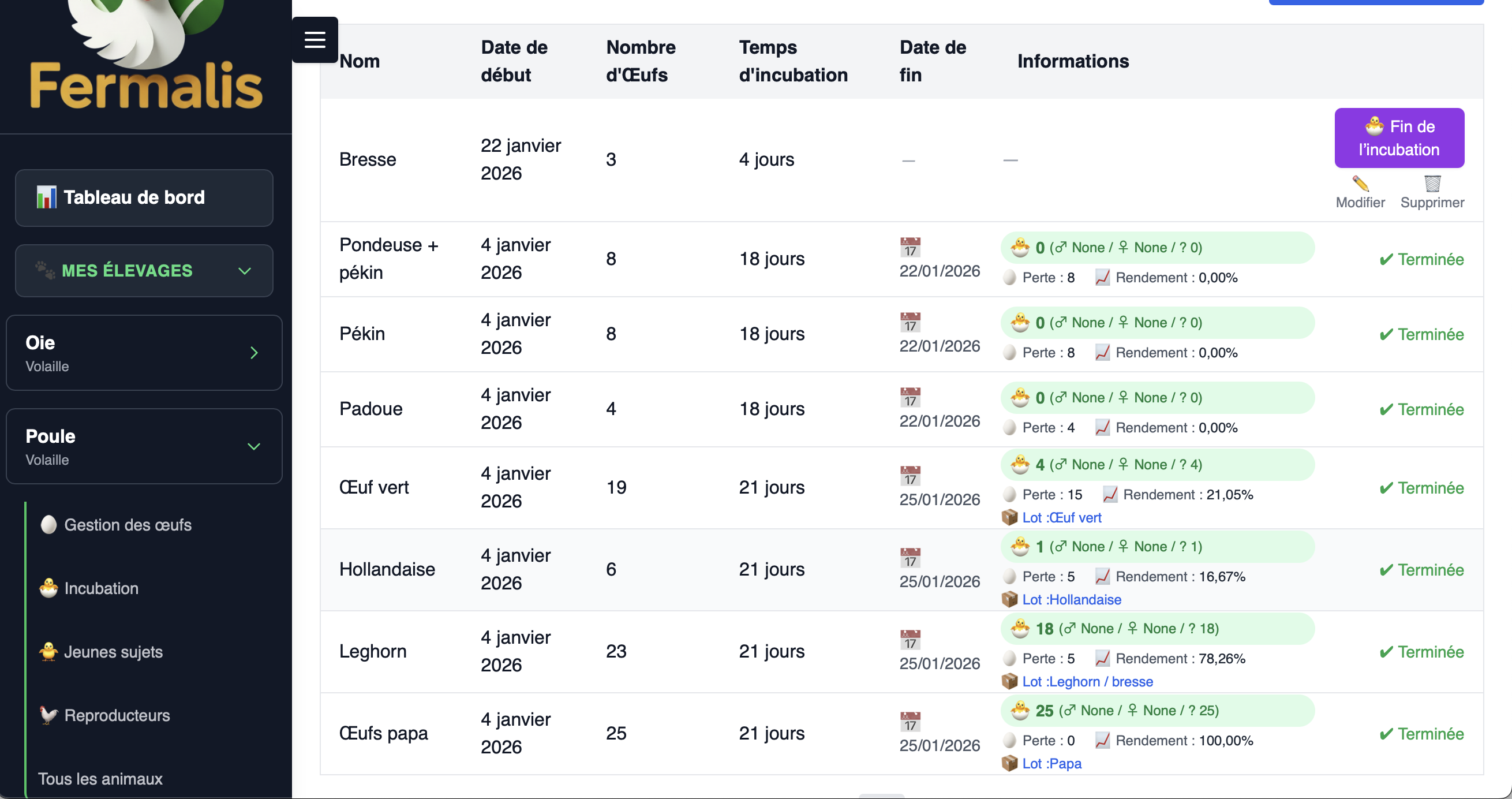1512x799 pixels.
Task: Open the Lot Leghorn / bresse link
Action: (1087, 682)
